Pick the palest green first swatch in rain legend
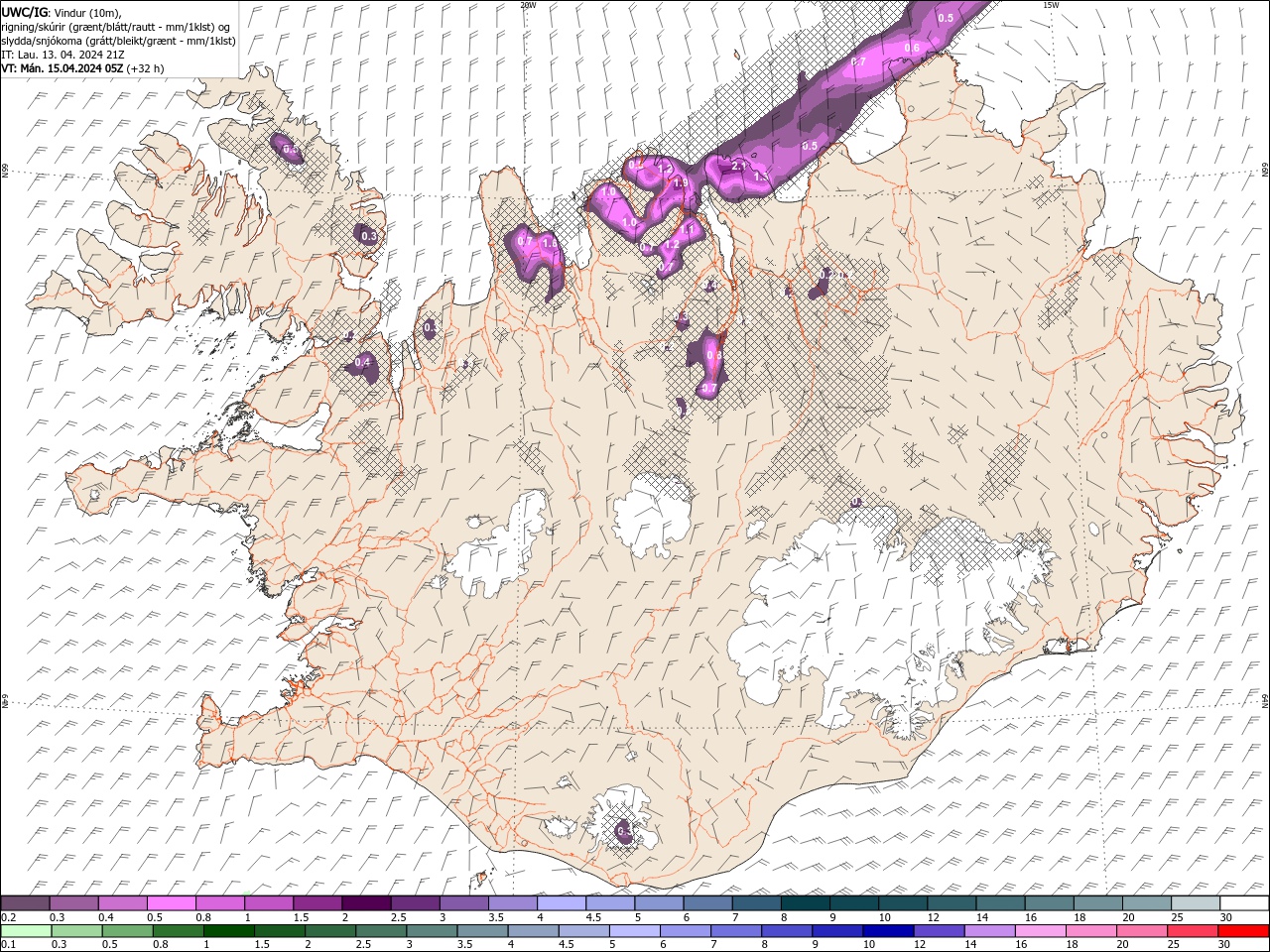1270x952 pixels. 26,931
